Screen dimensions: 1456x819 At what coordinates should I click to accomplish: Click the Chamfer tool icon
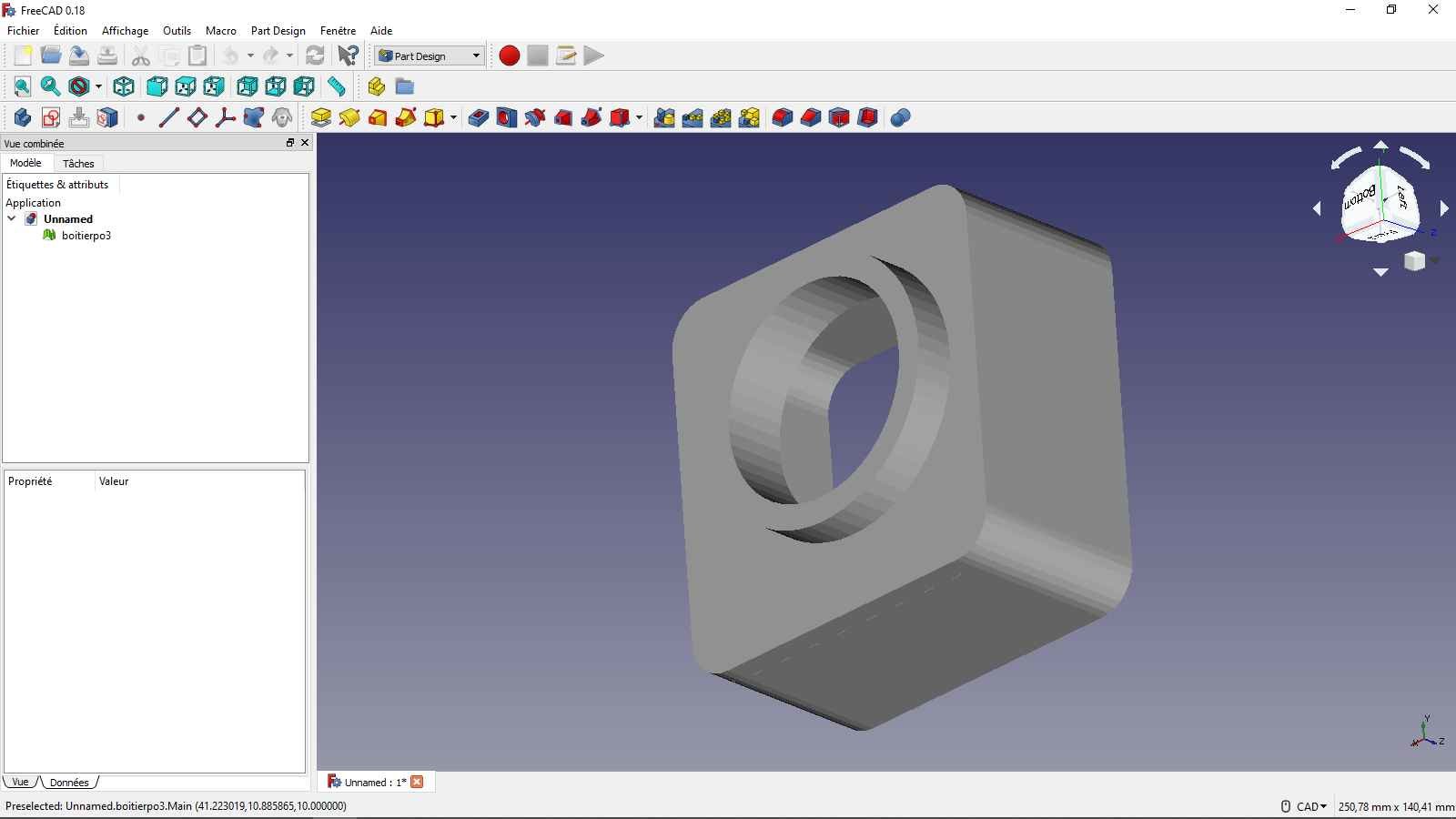811,117
